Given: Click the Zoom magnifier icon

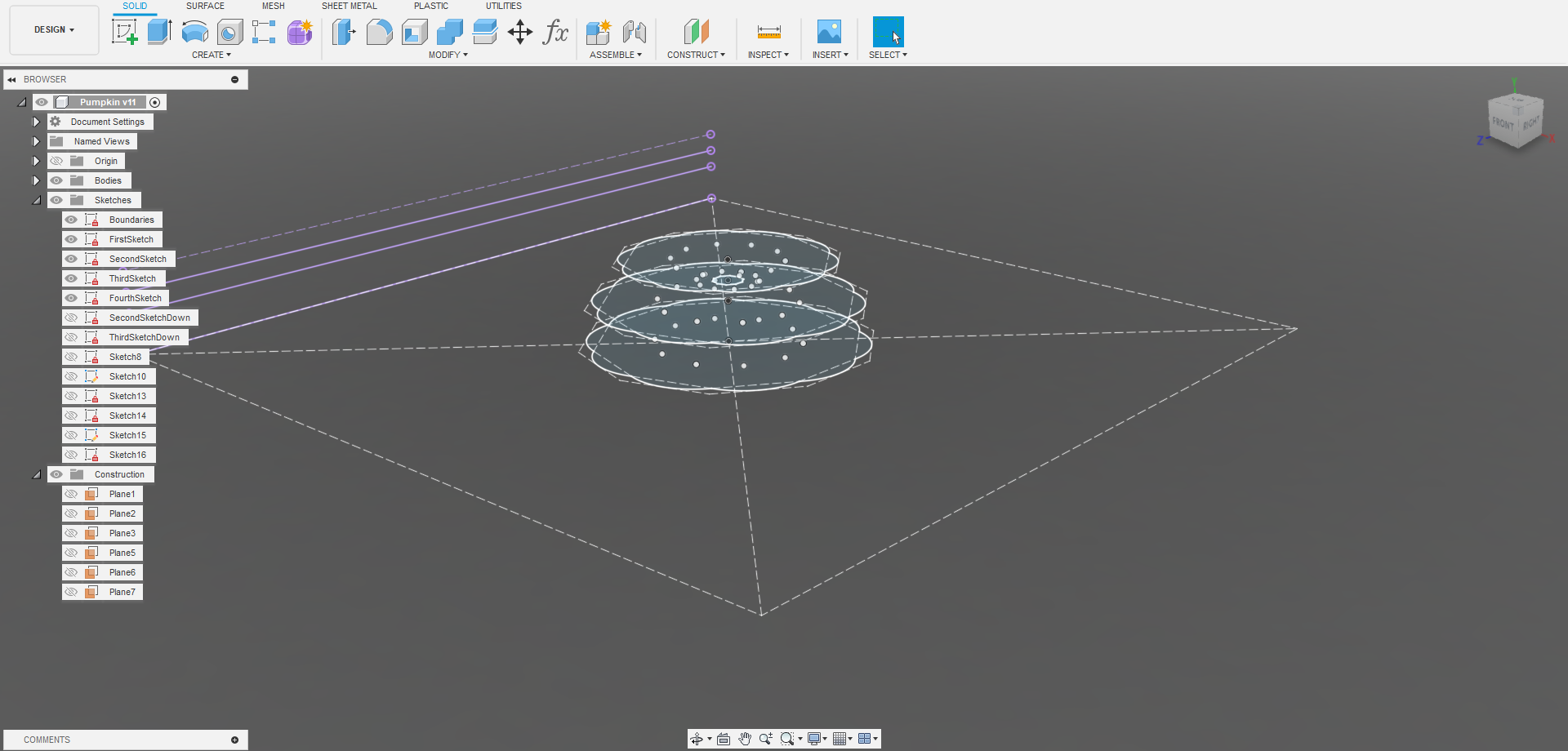Looking at the screenshot, I should 765,739.
